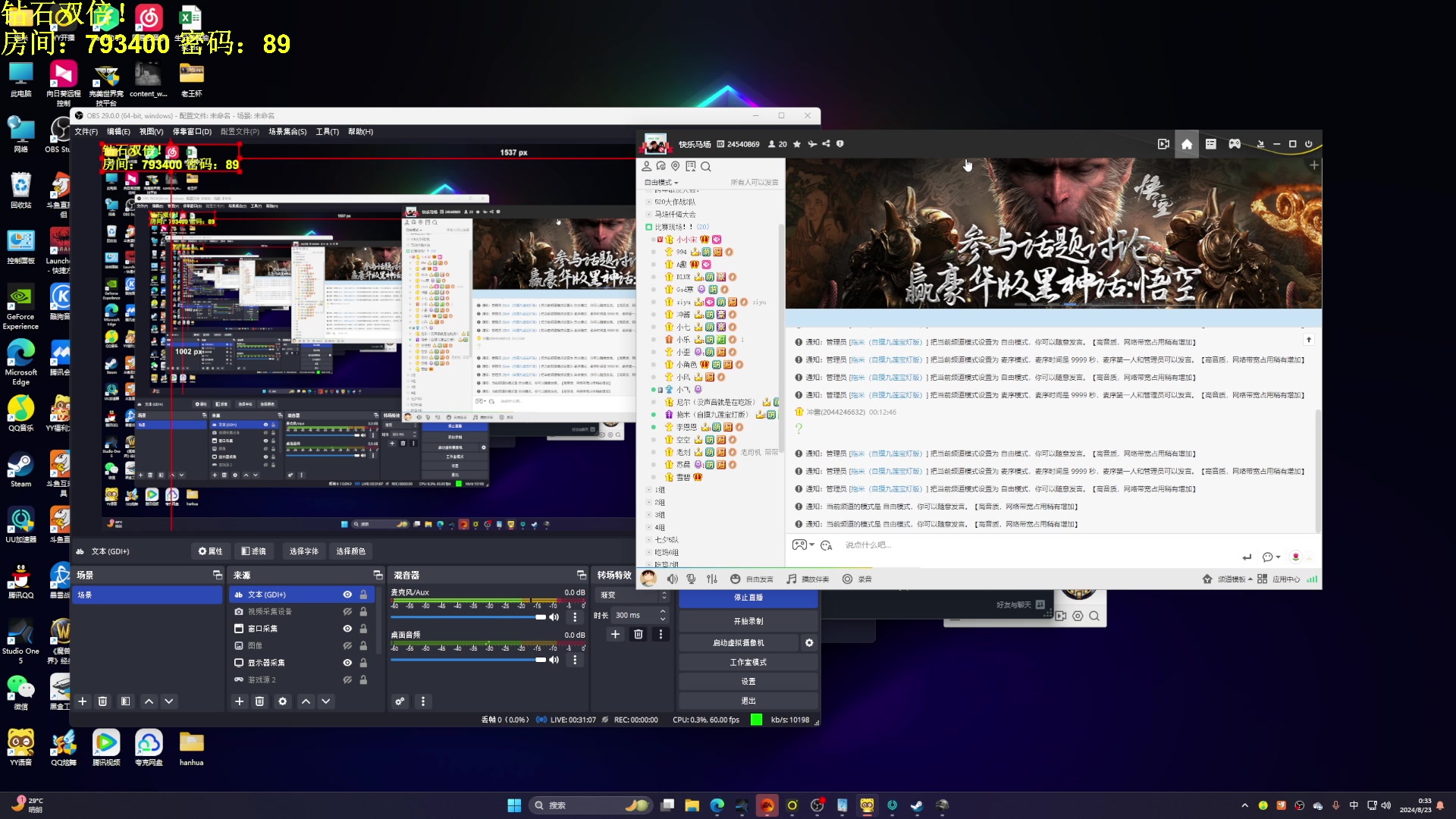Open scene filters icon in scenes toolbar
1456x819 pixels.
pos(125,701)
